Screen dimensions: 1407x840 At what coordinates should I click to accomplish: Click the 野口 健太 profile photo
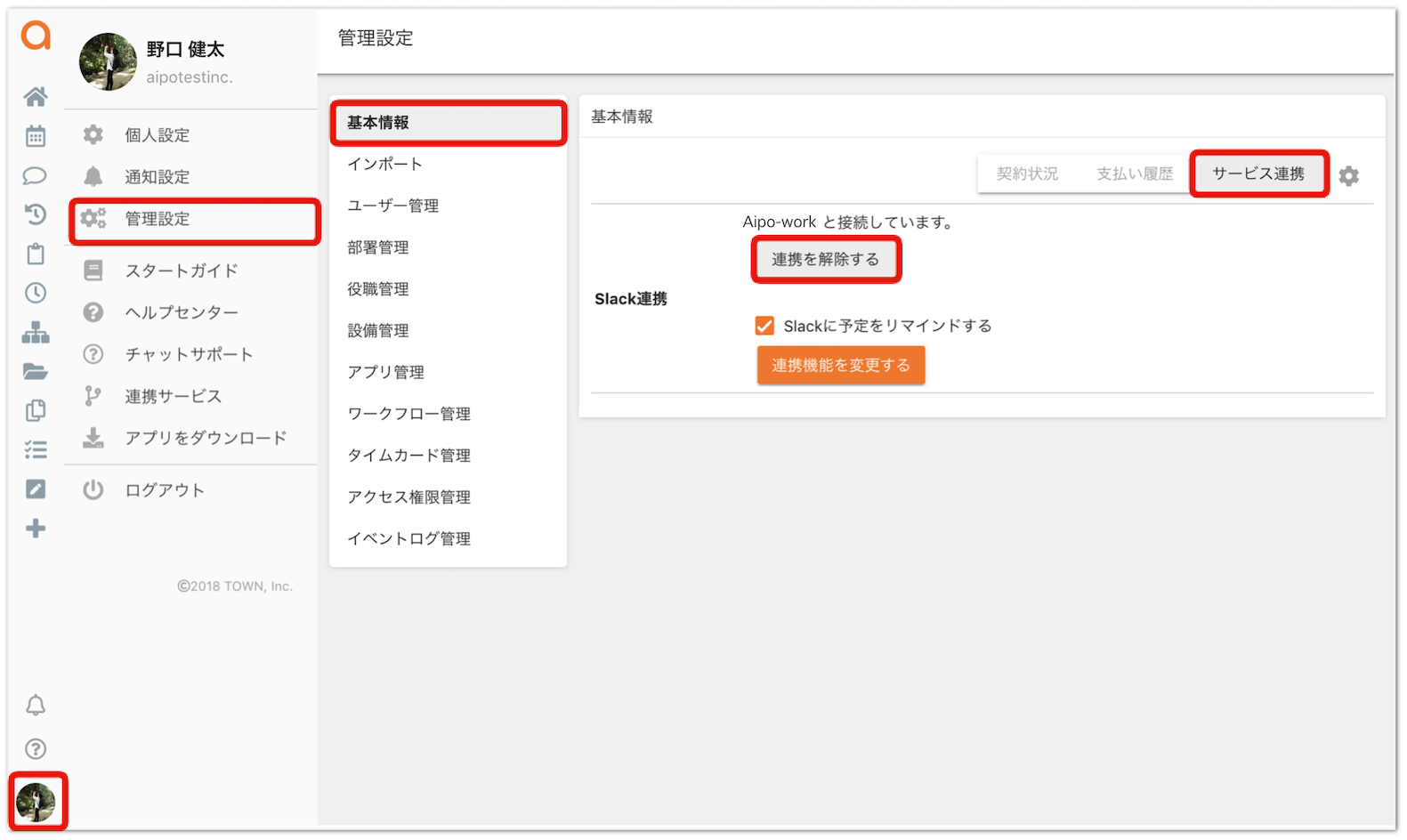point(108,62)
